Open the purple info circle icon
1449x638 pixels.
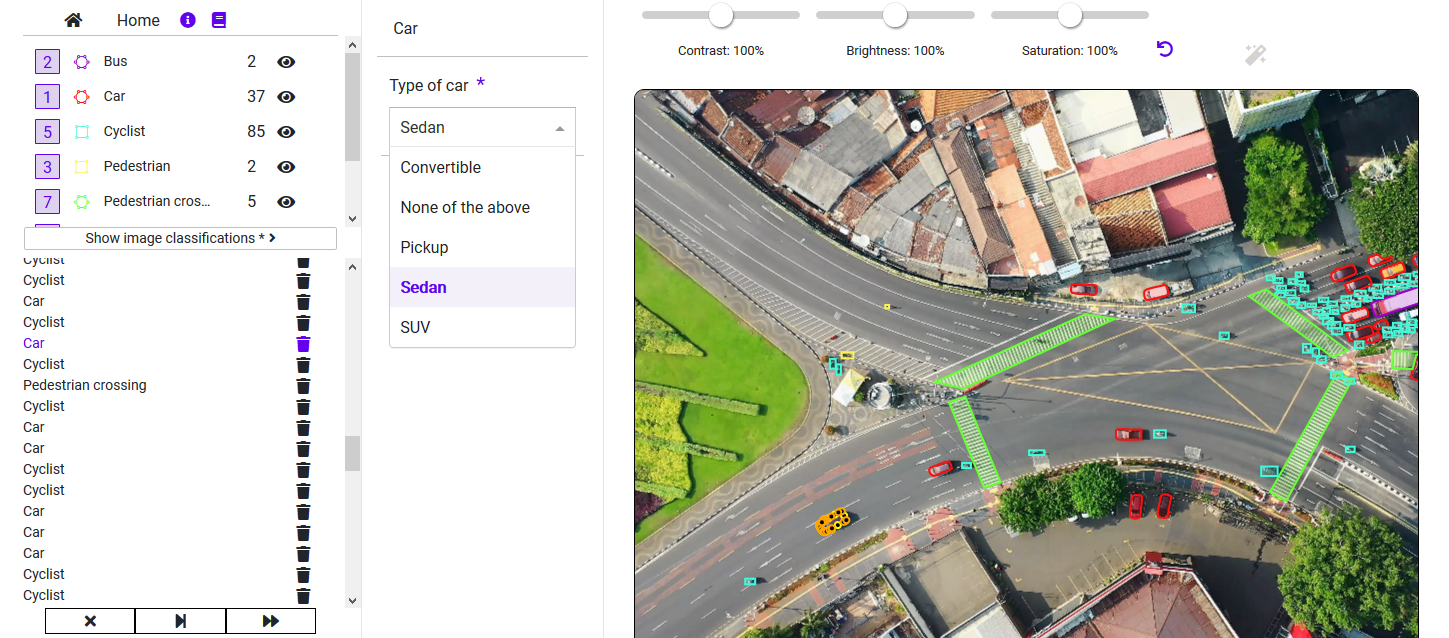click(x=188, y=20)
